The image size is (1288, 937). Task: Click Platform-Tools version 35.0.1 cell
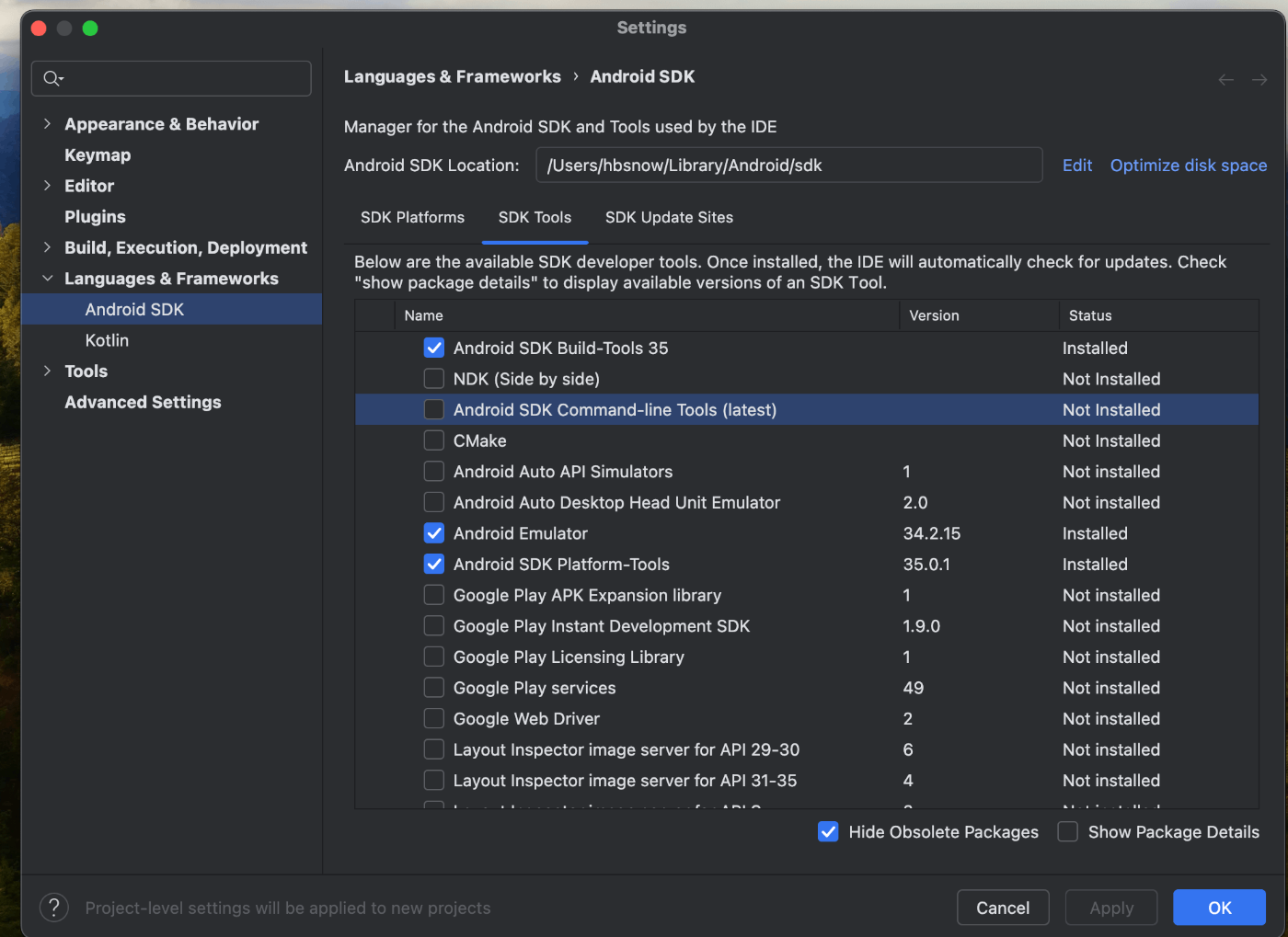(x=926, y=564)
